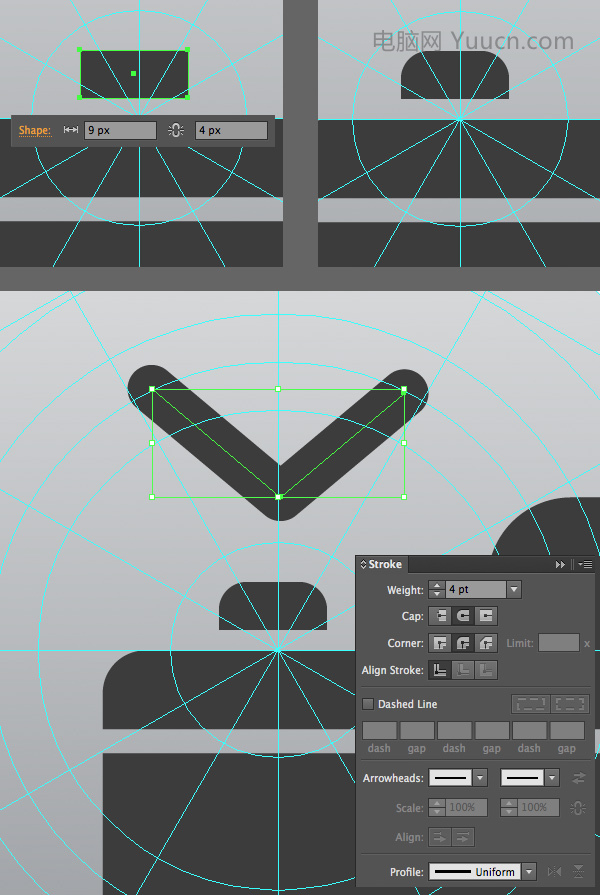Enable the Dashed Line checkbox

point(368,704)
